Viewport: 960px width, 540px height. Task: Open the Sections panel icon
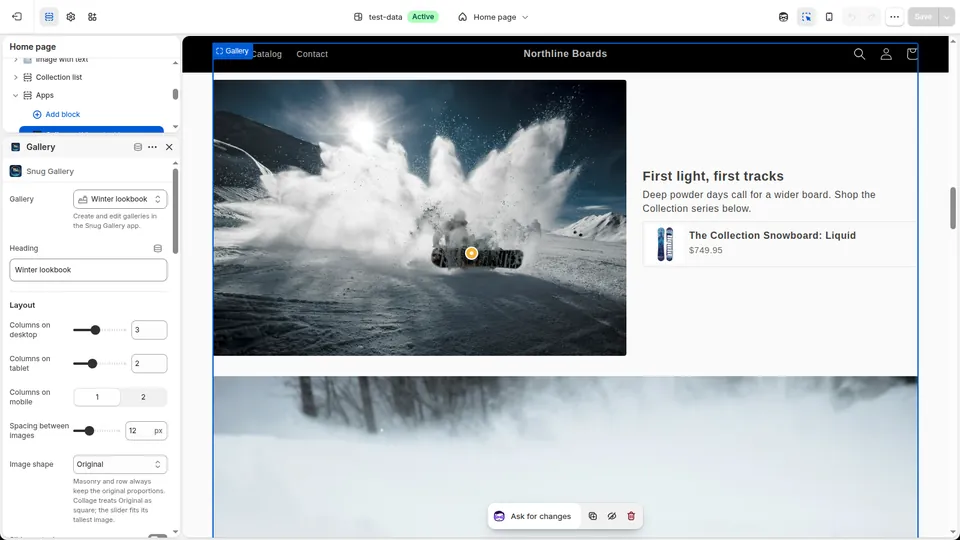(x=49, y=17)
